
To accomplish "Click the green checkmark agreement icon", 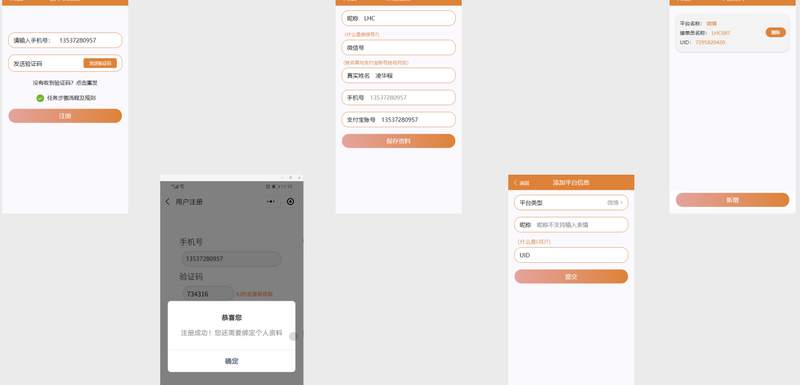I will click(x=40, y=98).
